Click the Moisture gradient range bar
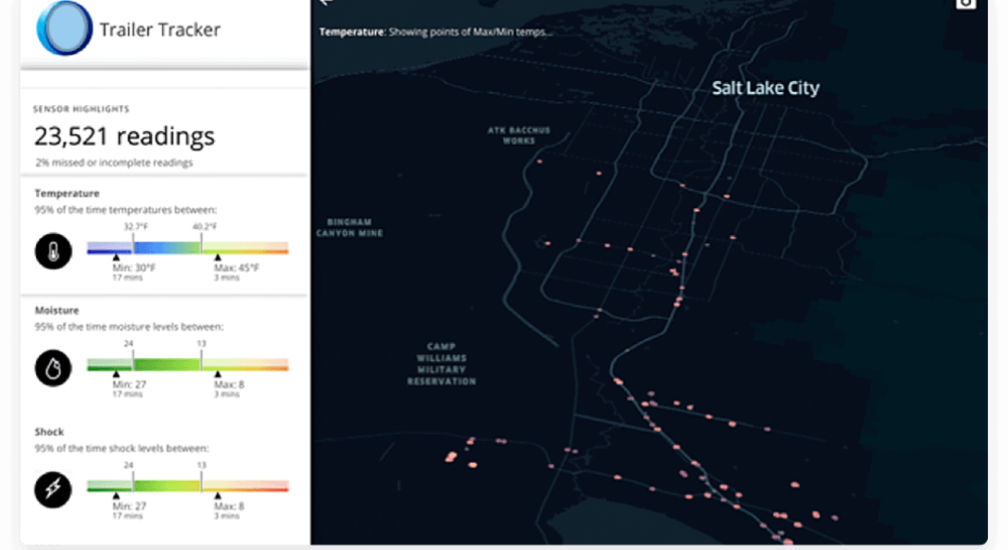The image size is (1008, 550). pyautogui.click(x=188, y=365)
